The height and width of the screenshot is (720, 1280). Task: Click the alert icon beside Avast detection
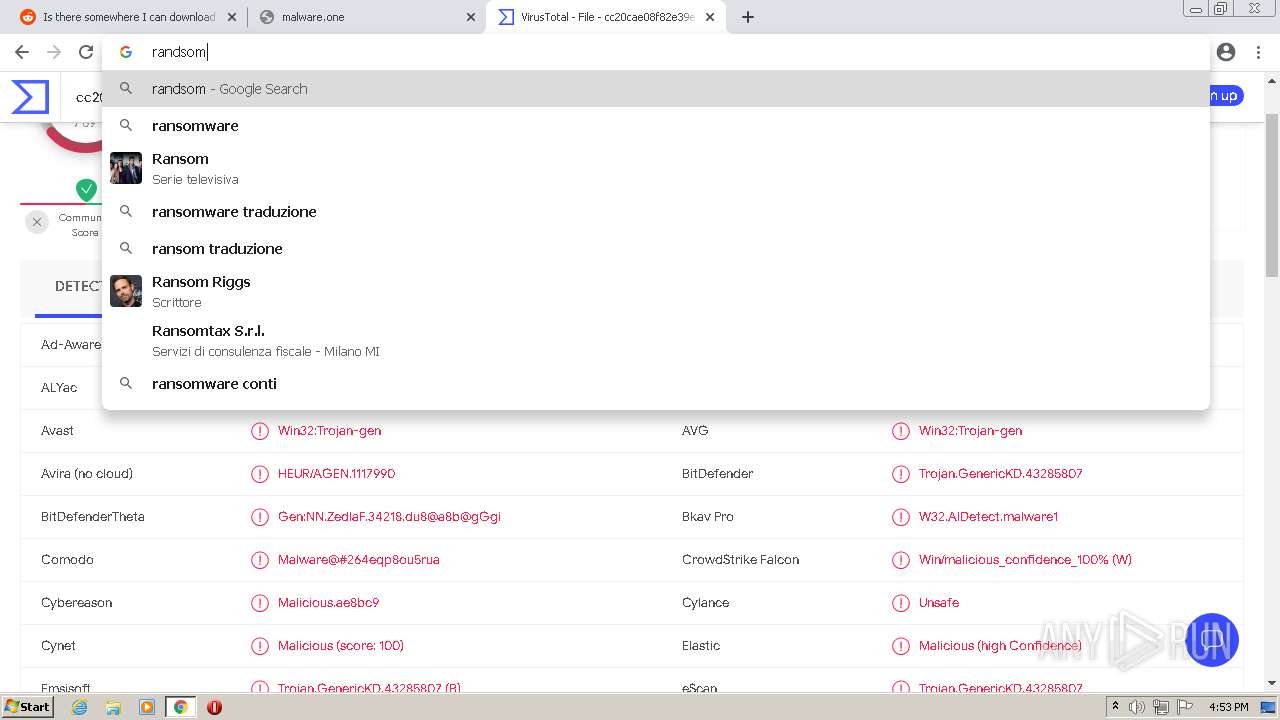260,431
